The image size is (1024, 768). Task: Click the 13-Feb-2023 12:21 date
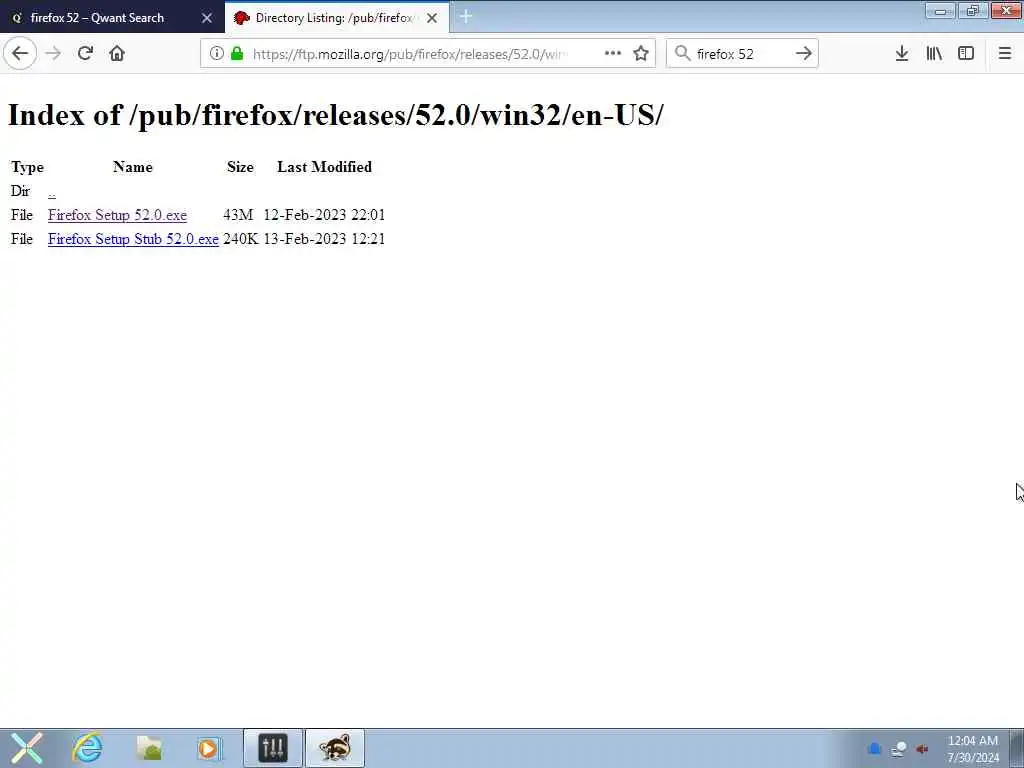click(x=325, y=239)
